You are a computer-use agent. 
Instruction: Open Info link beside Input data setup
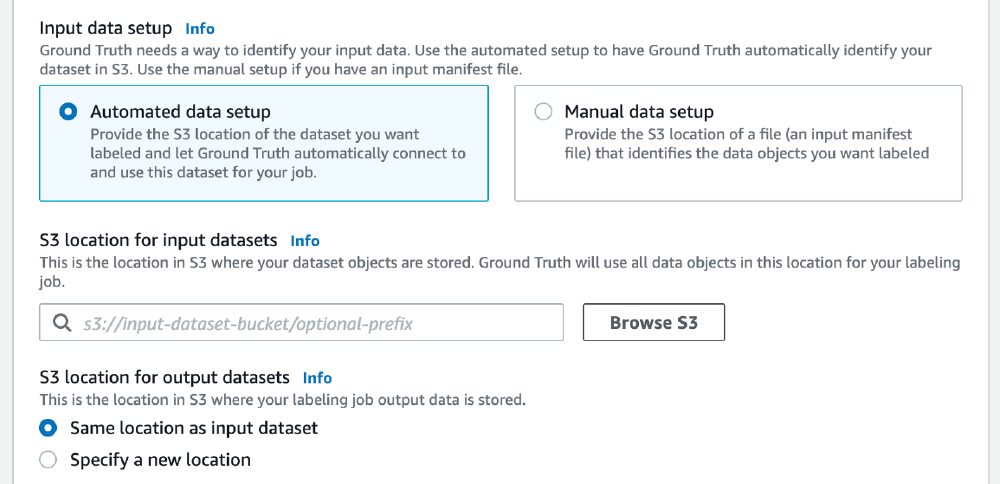[200, 29]
